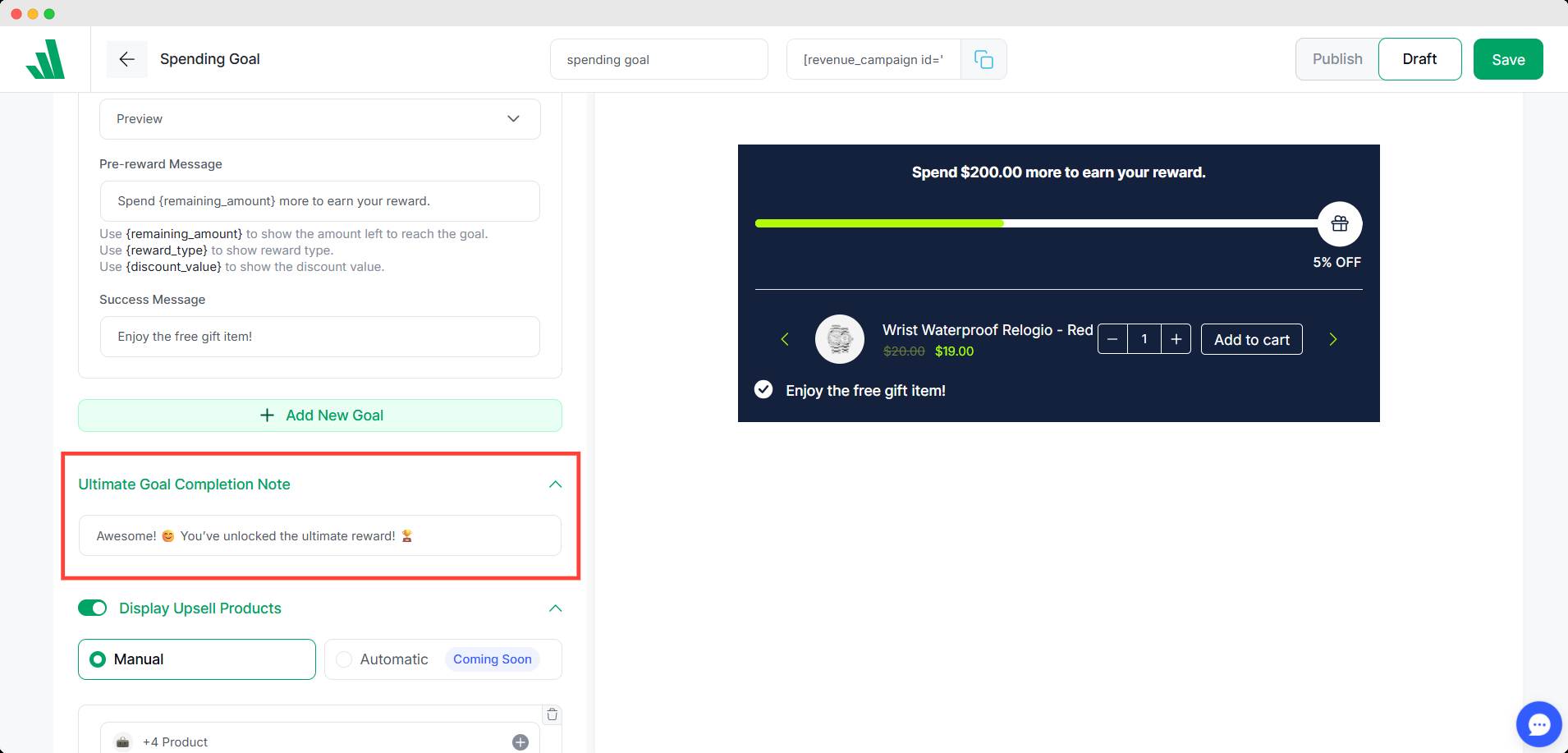Click the green spending progress bar
The image size is (1568, 753).
pos(879,223)
